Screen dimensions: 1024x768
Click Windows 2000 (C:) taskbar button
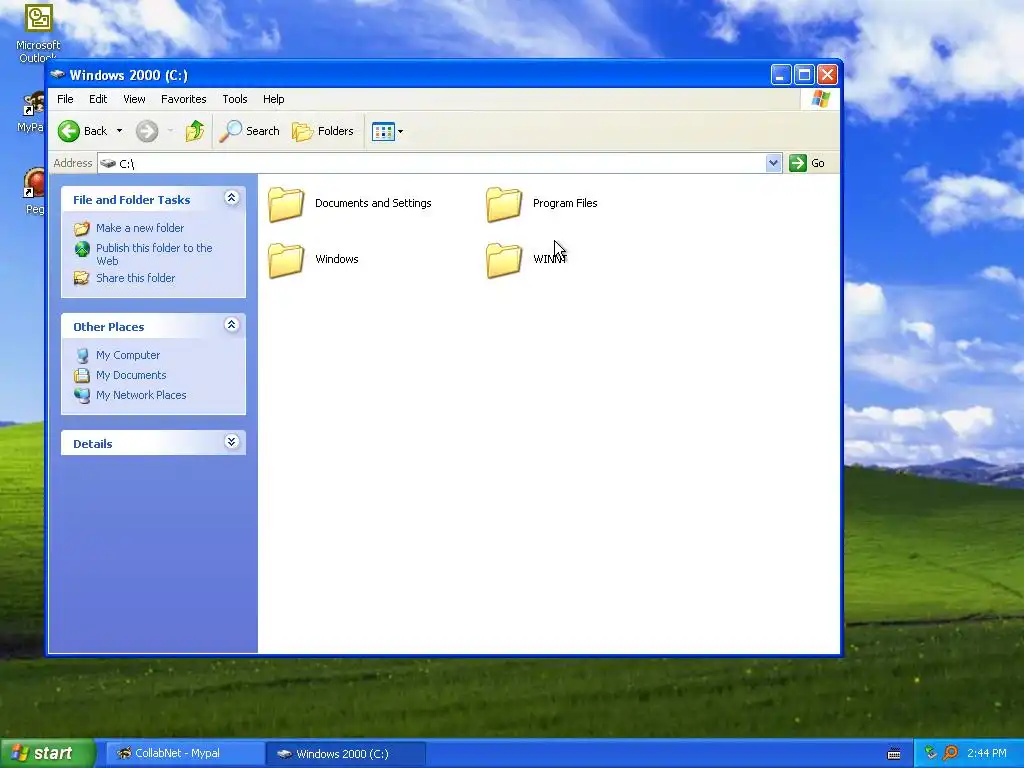(345, 754)
